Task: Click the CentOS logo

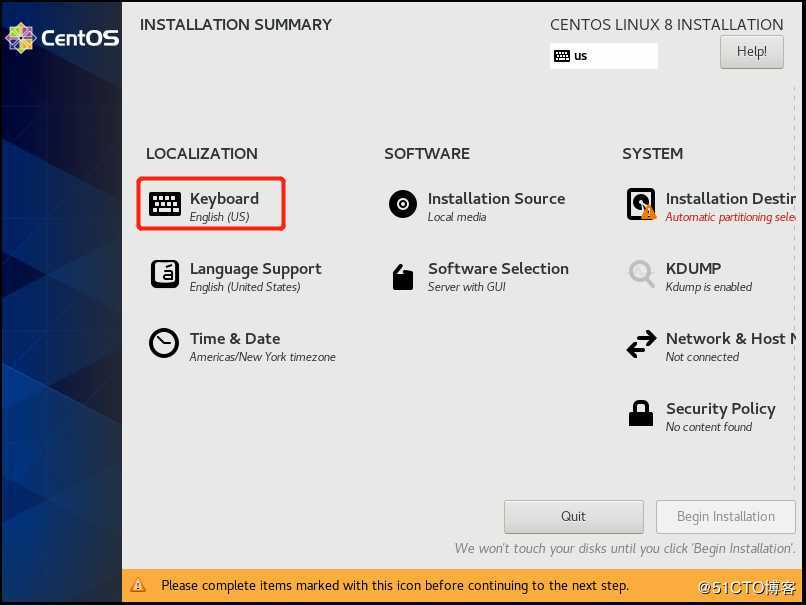Action: coord(62,38)
